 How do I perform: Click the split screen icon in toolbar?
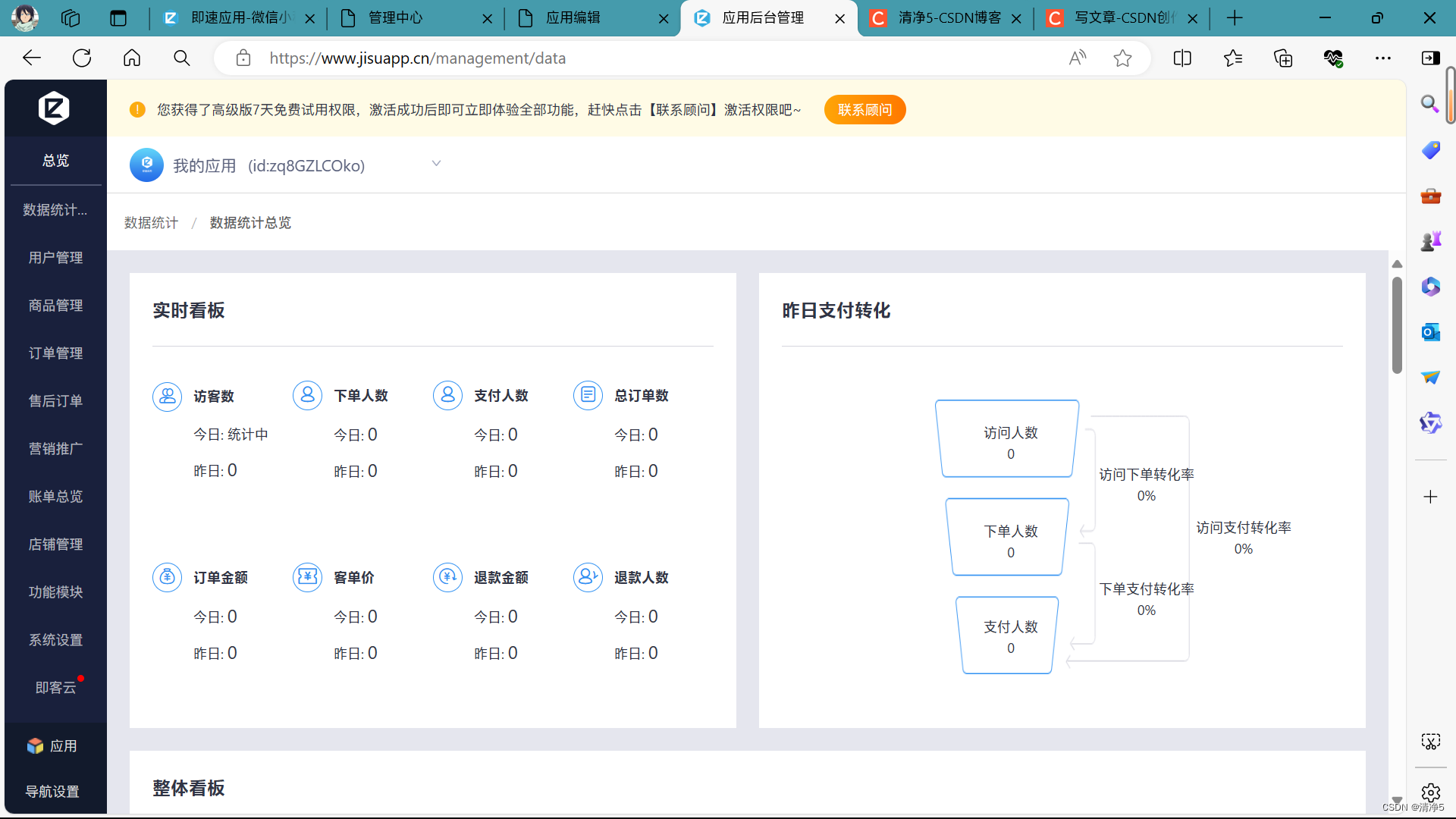pyautogui.click(x=1182, y=58)
